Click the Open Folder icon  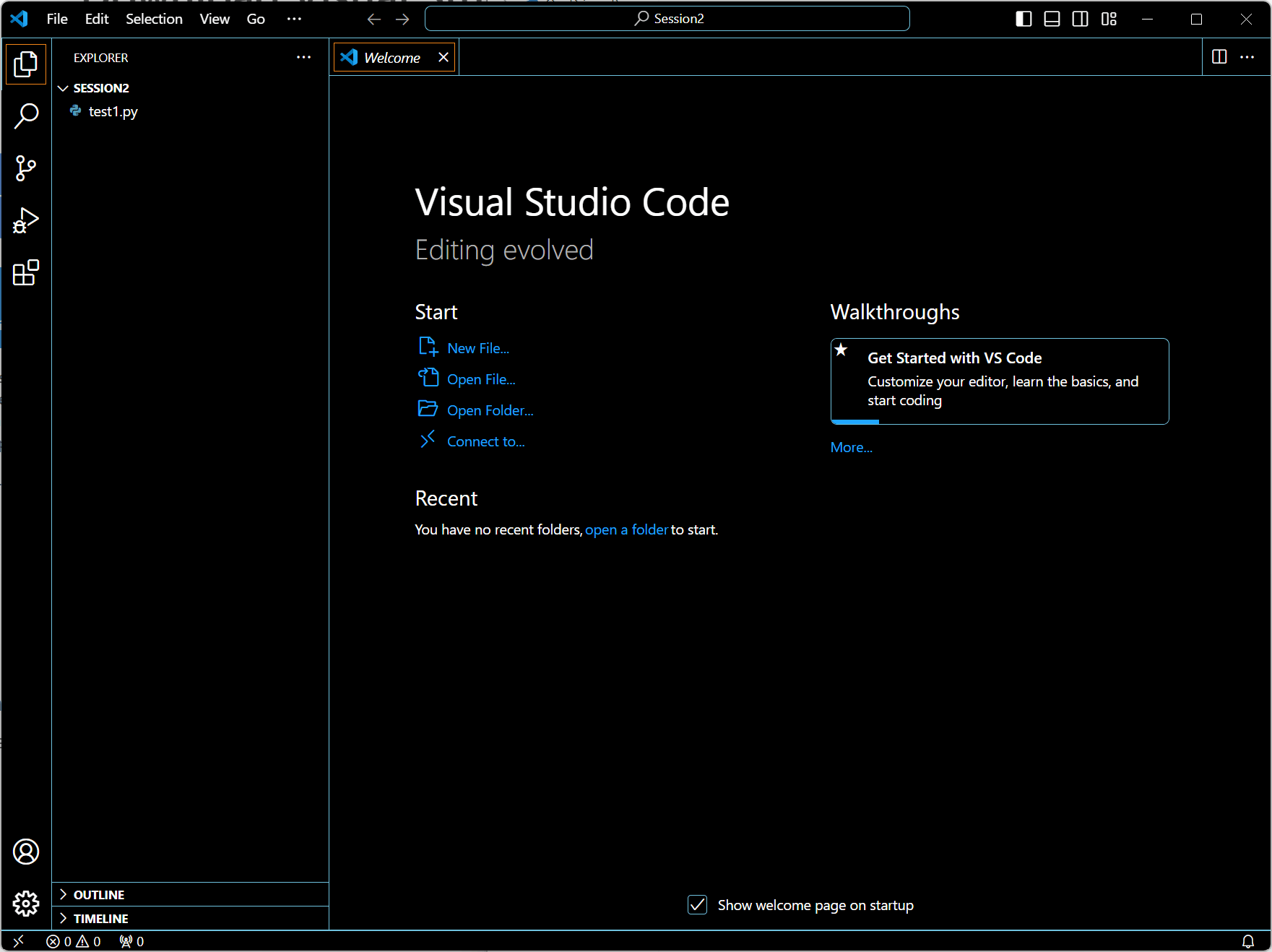428,409
